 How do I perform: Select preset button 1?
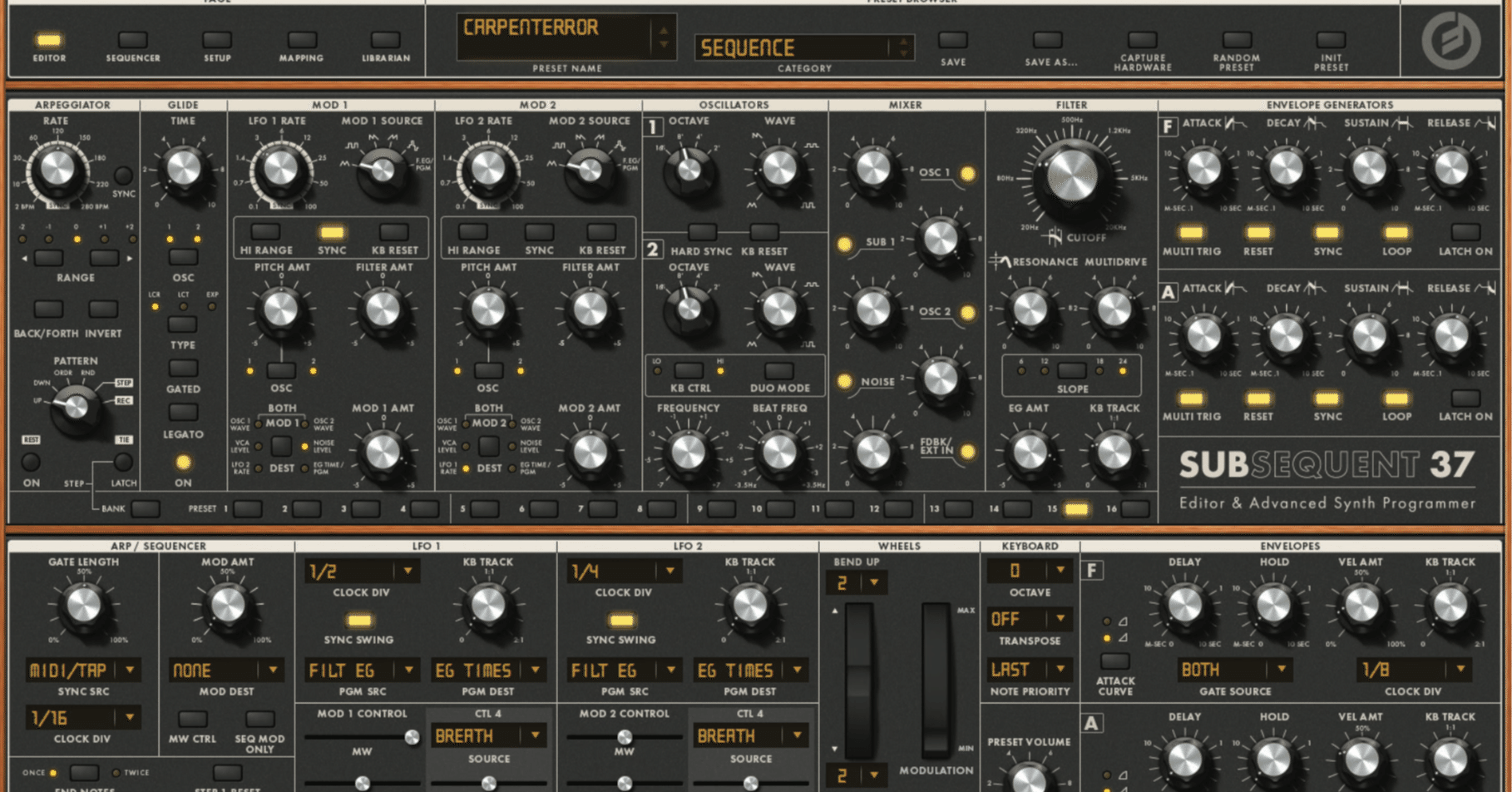[x=247, y=508]
